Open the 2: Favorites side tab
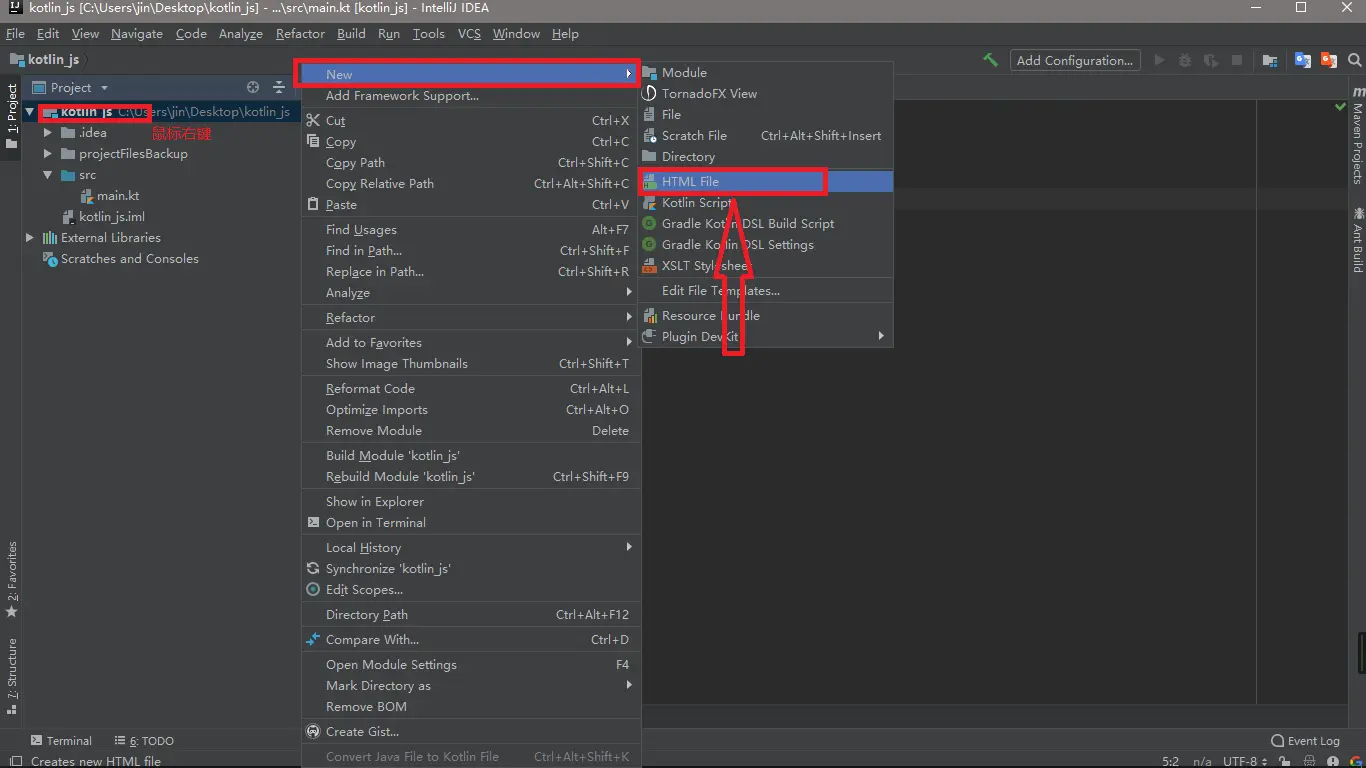This screenshot has height=768, width=1366. tap(12, 580)
